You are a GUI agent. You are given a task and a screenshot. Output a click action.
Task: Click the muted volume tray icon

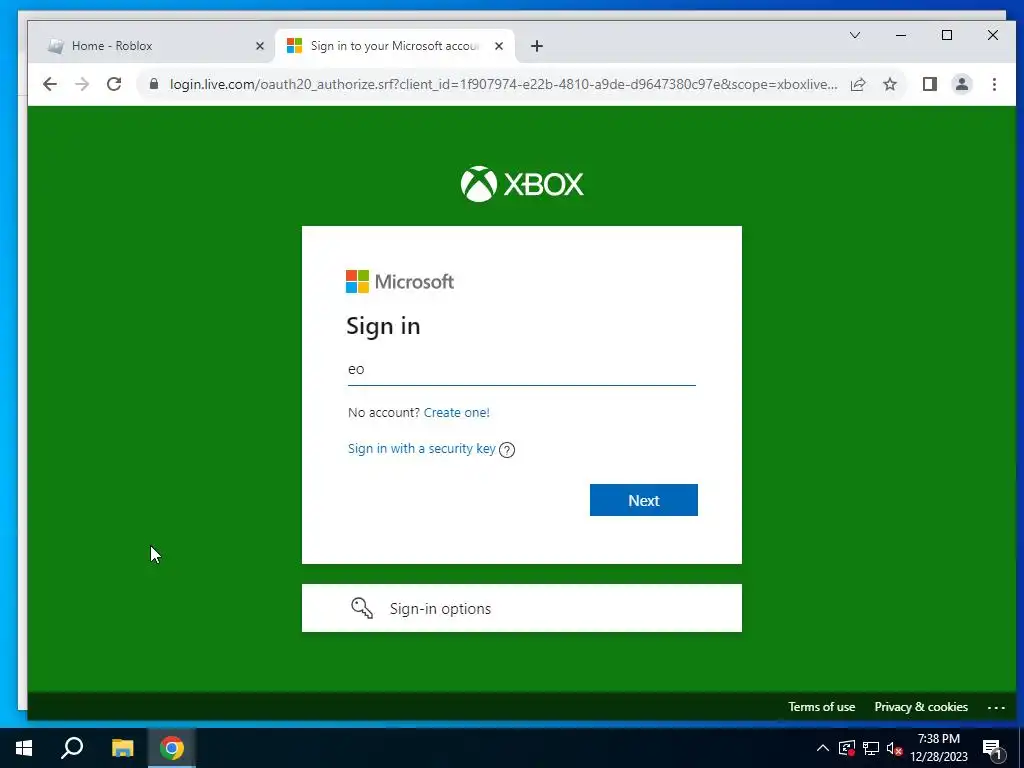point(894,748)
